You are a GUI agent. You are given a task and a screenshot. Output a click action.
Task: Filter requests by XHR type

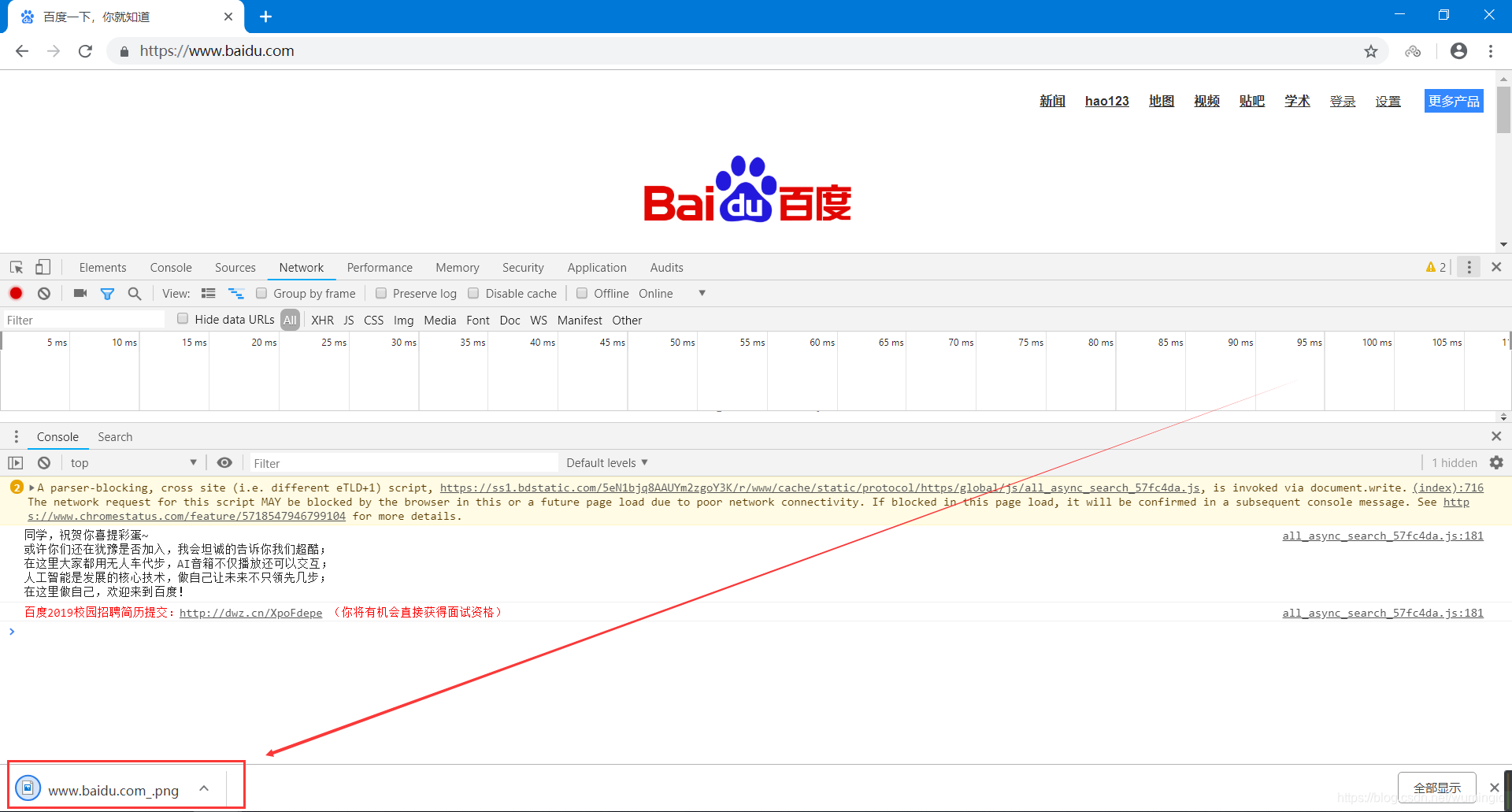[x=322, y=320]
